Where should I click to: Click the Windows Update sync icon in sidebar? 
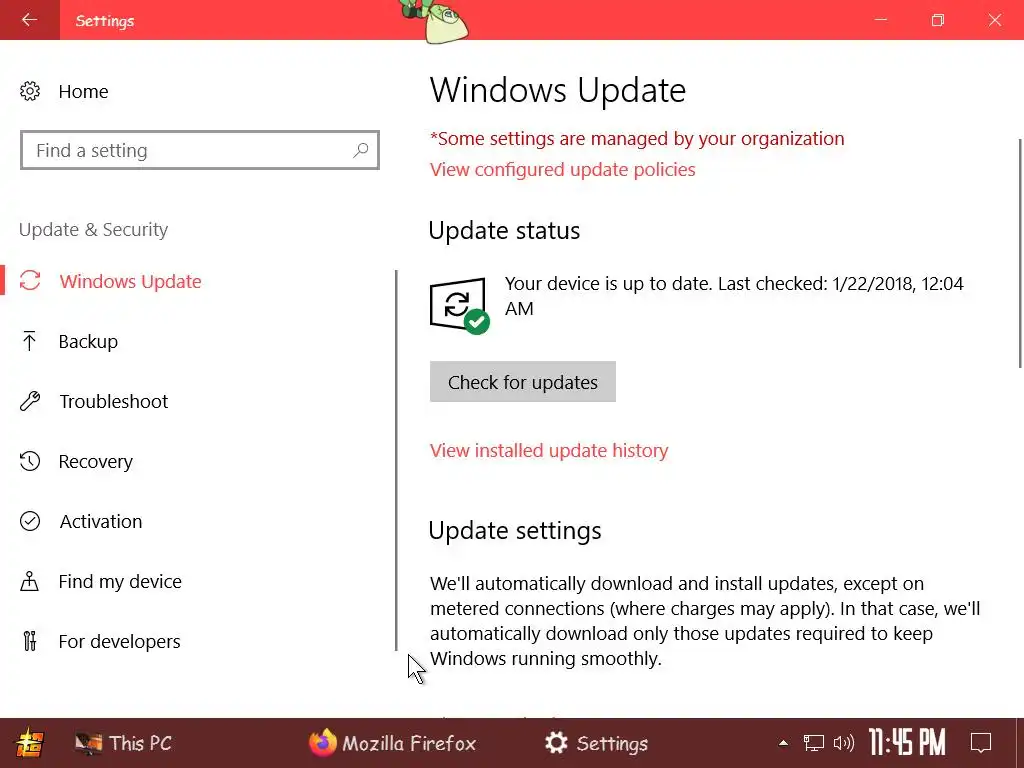(30, 281)
